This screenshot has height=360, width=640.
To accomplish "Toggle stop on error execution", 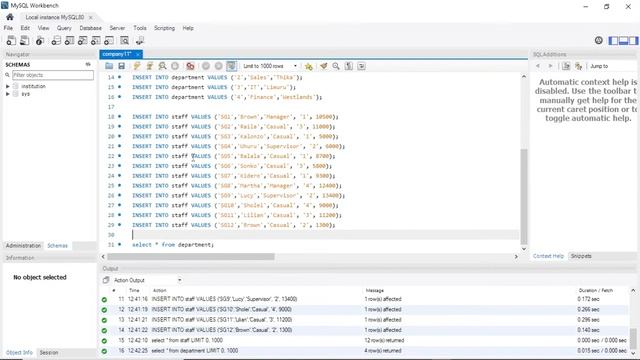I will click(x=190, y=66).
